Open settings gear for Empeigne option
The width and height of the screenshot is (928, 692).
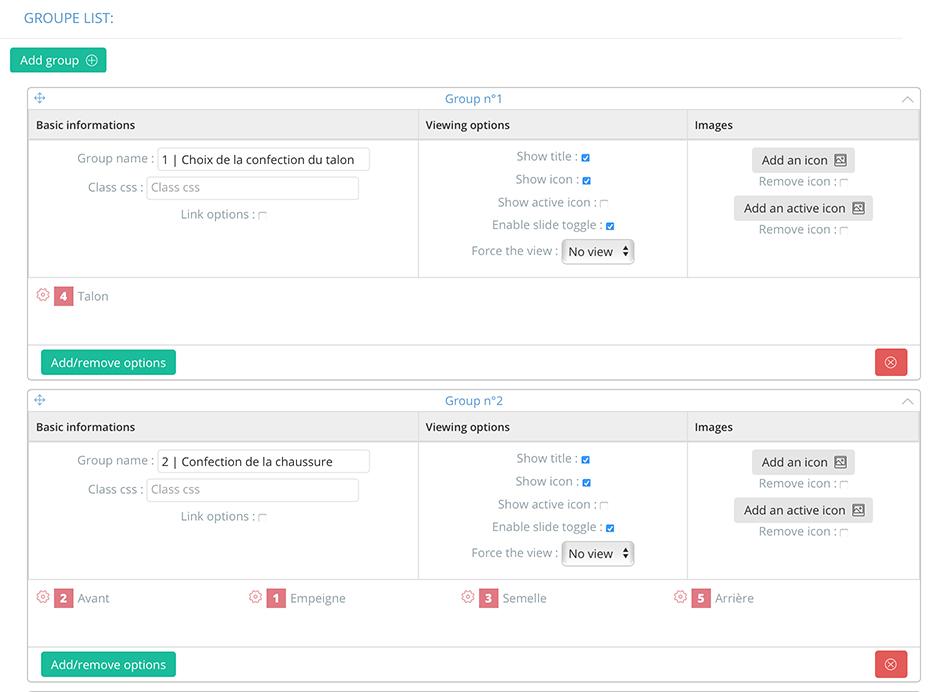point(255,597)
